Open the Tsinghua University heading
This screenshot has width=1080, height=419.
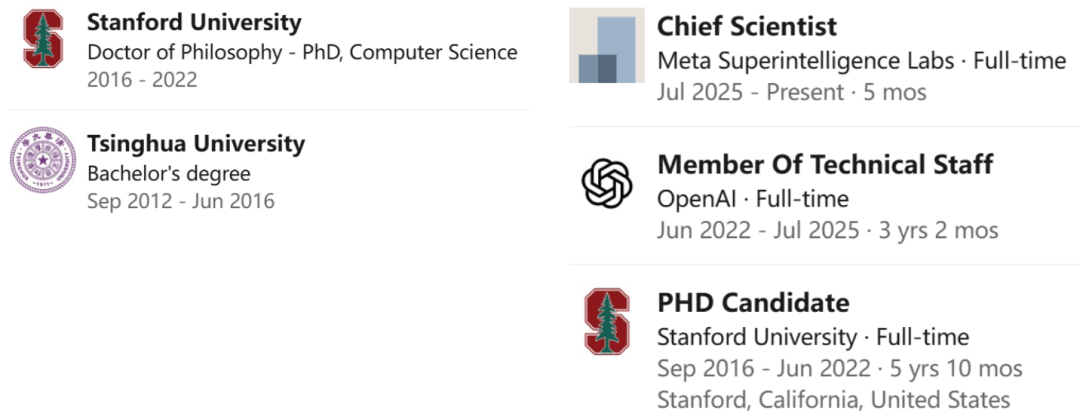click(x=196, y=144)
